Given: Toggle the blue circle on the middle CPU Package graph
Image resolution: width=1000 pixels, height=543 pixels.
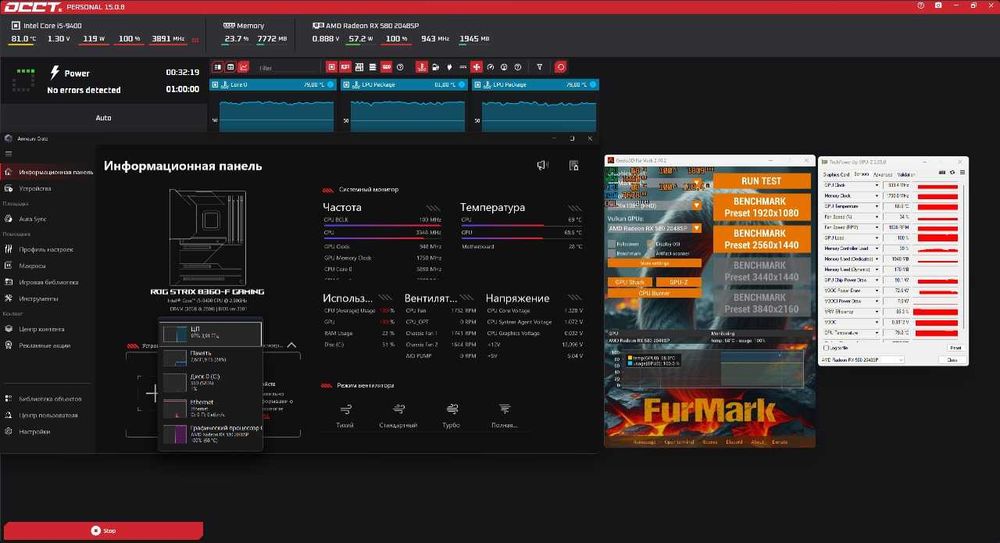Looking at the screenshot, I should [462, 84].
